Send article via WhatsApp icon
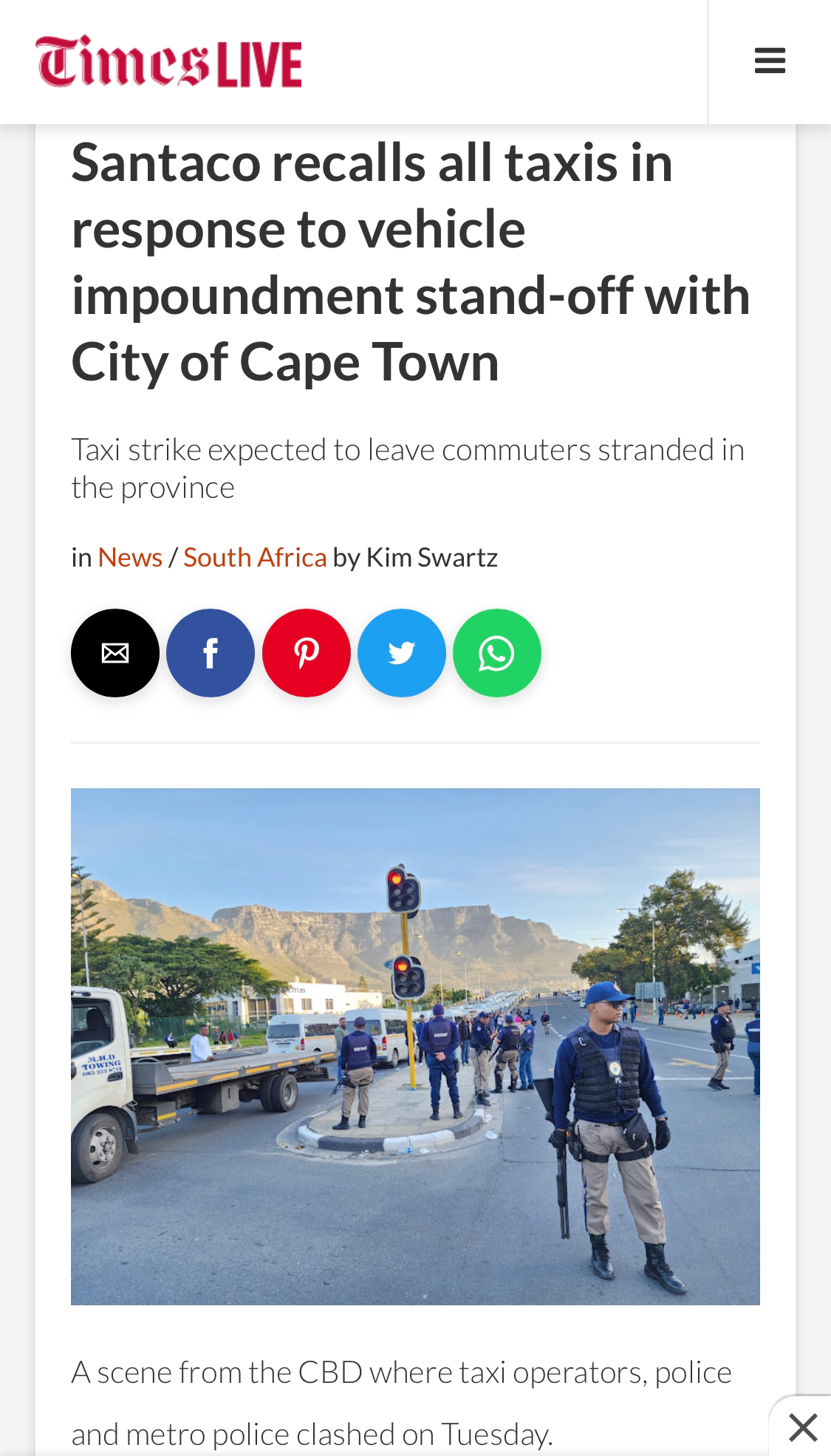 coord(497,653)
